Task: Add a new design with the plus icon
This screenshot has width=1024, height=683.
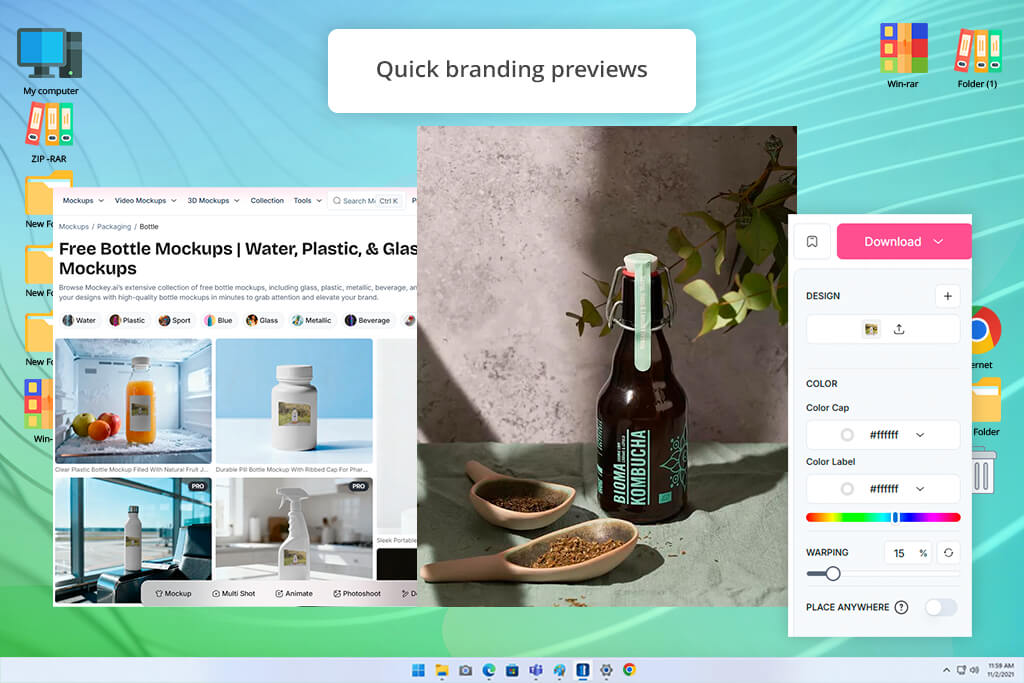Action: [948, 296]
